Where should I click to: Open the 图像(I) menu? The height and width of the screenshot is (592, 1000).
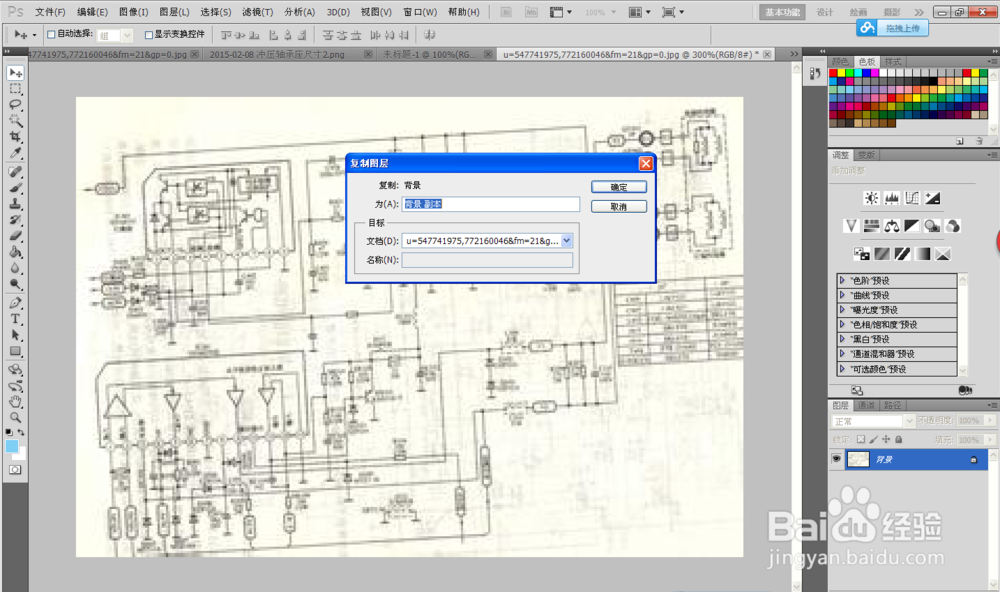(133, 12)
